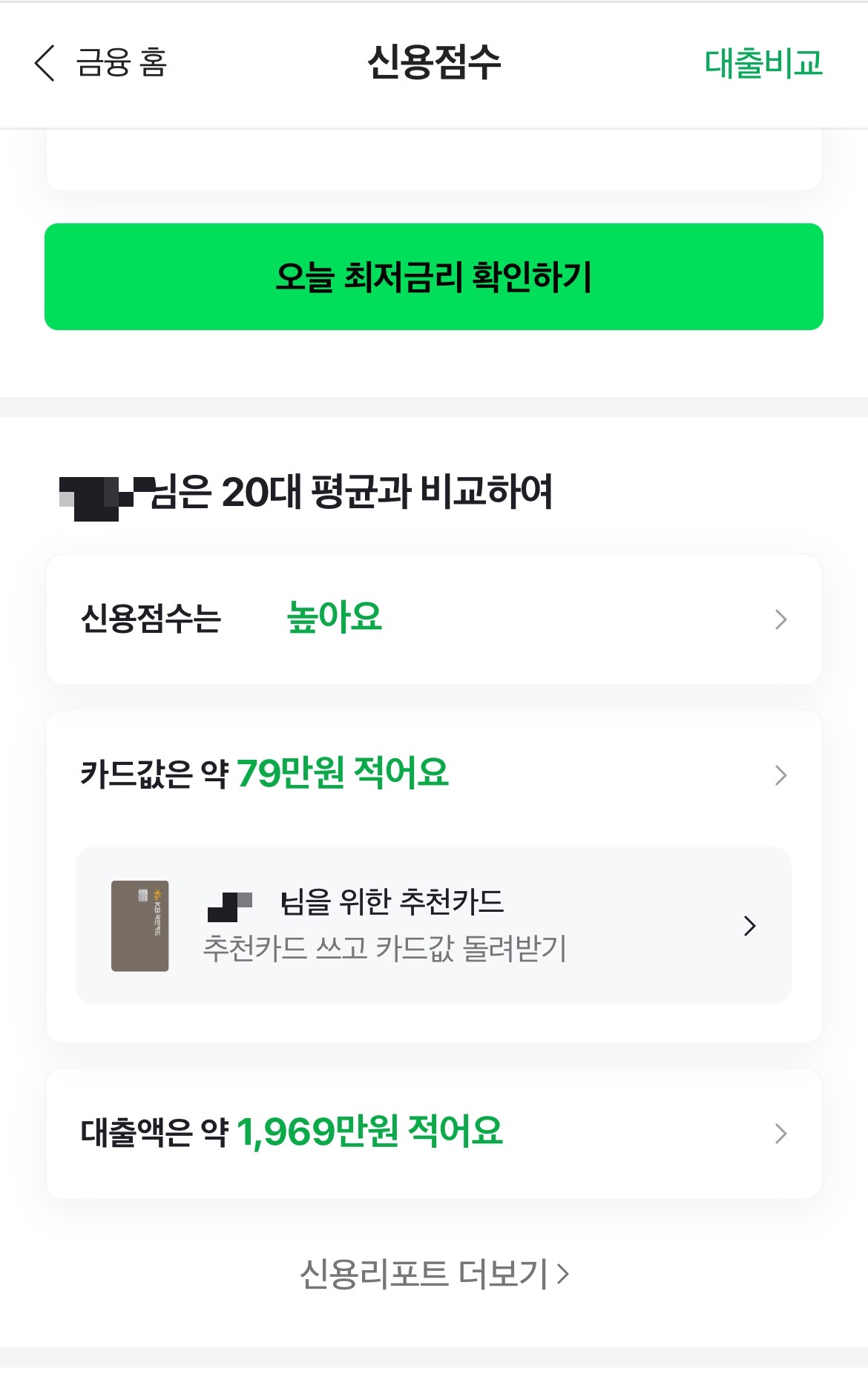Tap the green 높아요 text

click(335, 617)
